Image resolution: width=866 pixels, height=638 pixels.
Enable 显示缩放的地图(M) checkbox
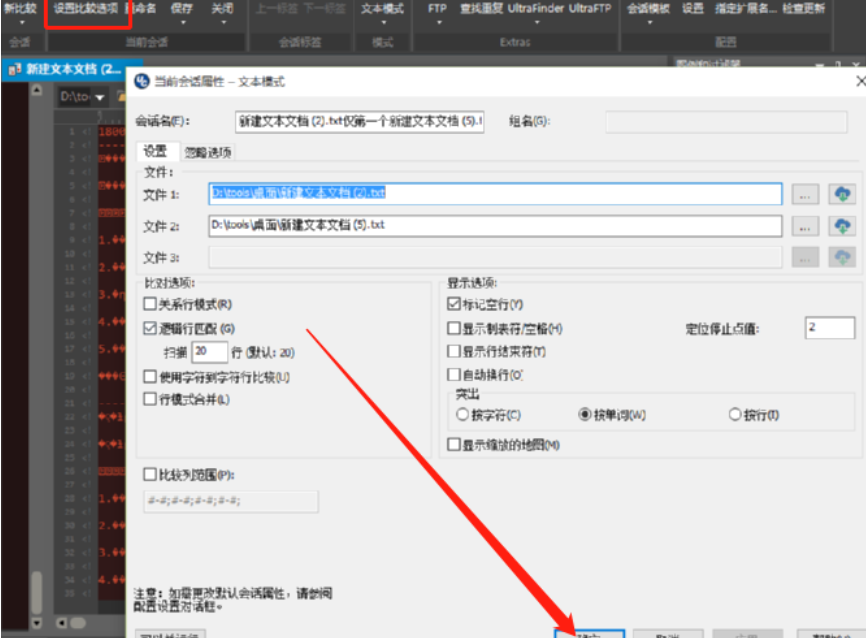pos(453,445)
